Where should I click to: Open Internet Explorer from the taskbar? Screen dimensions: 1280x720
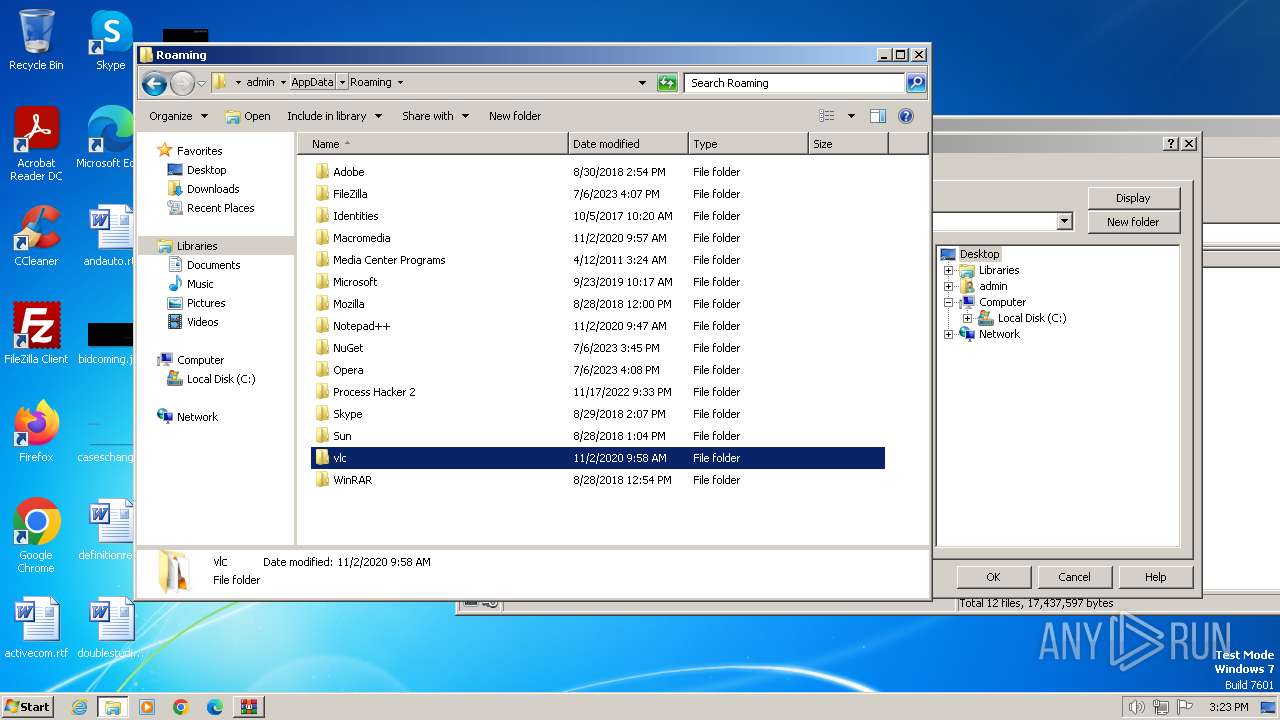tap(79, 707)
